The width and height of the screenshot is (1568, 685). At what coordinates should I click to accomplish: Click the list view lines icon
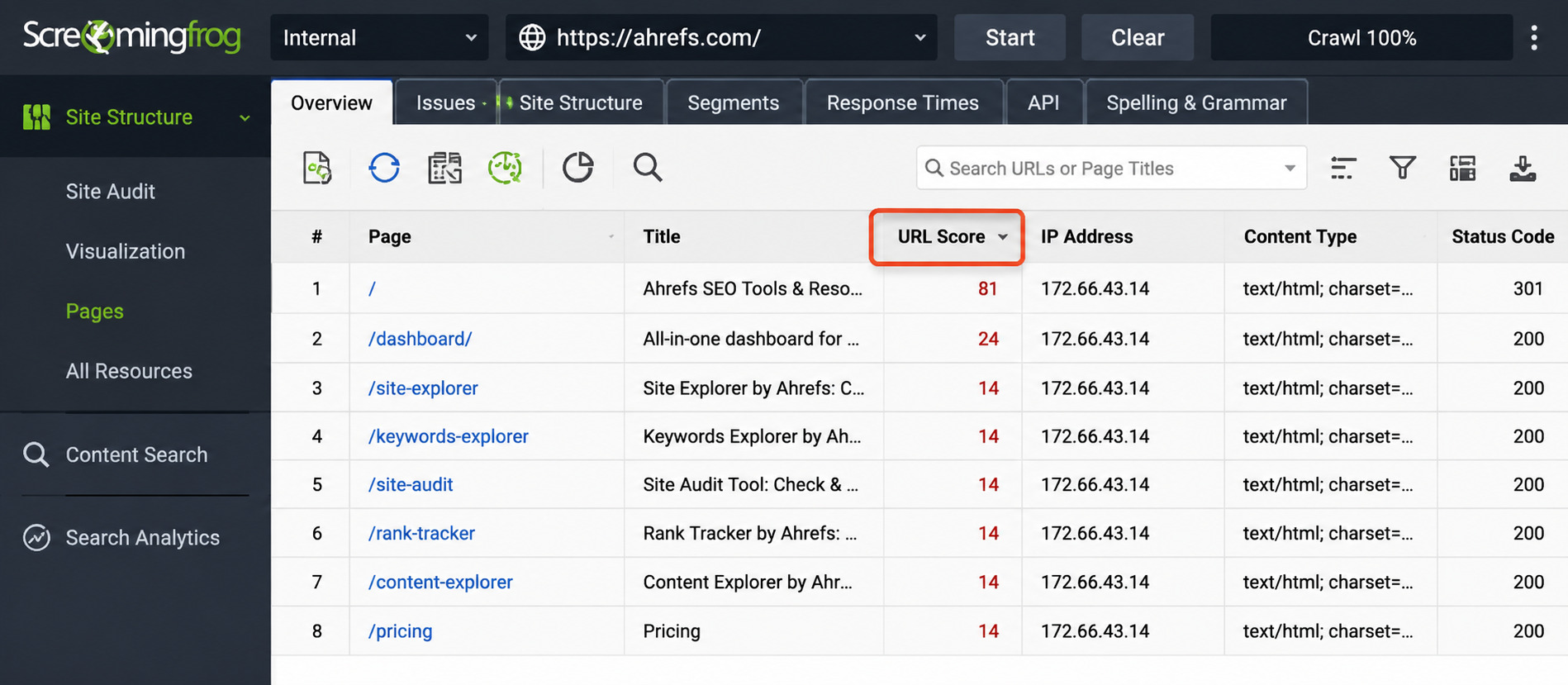[1343, 169]
